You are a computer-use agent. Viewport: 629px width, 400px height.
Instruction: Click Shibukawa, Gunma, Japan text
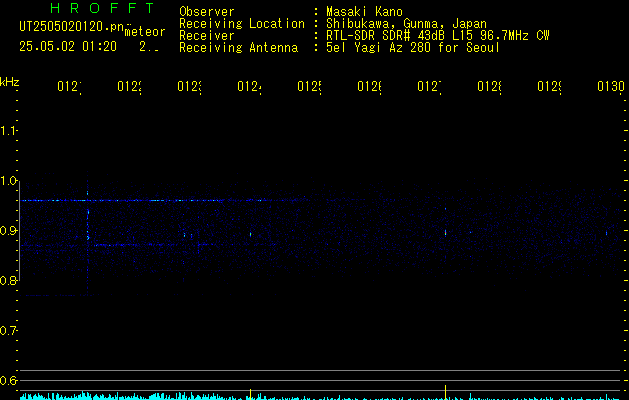406,24
